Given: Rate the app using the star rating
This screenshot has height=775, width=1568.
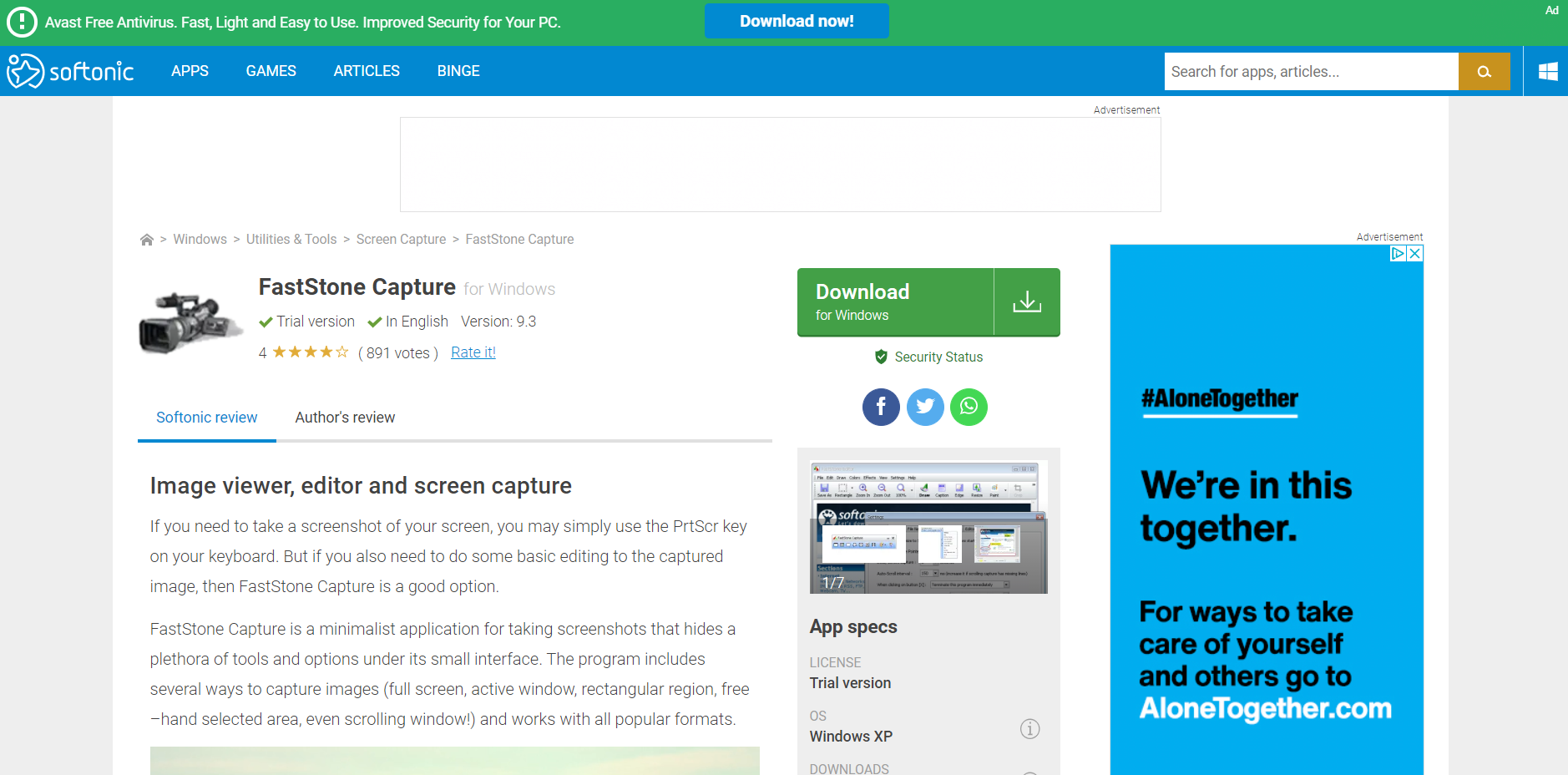Looking at the screenshot, I should (311, 352).
